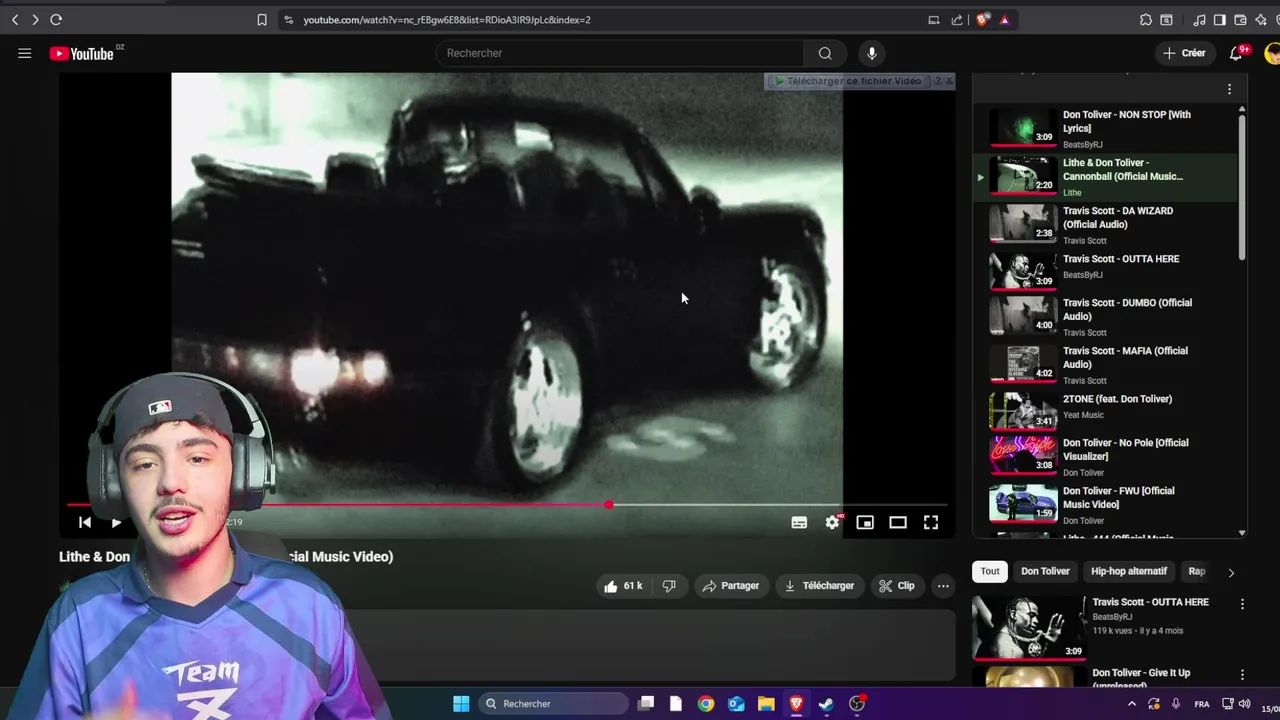Open playlist options three-dot menu
This screenshot has height=720, width=1280.
[x=1229, y=89]
